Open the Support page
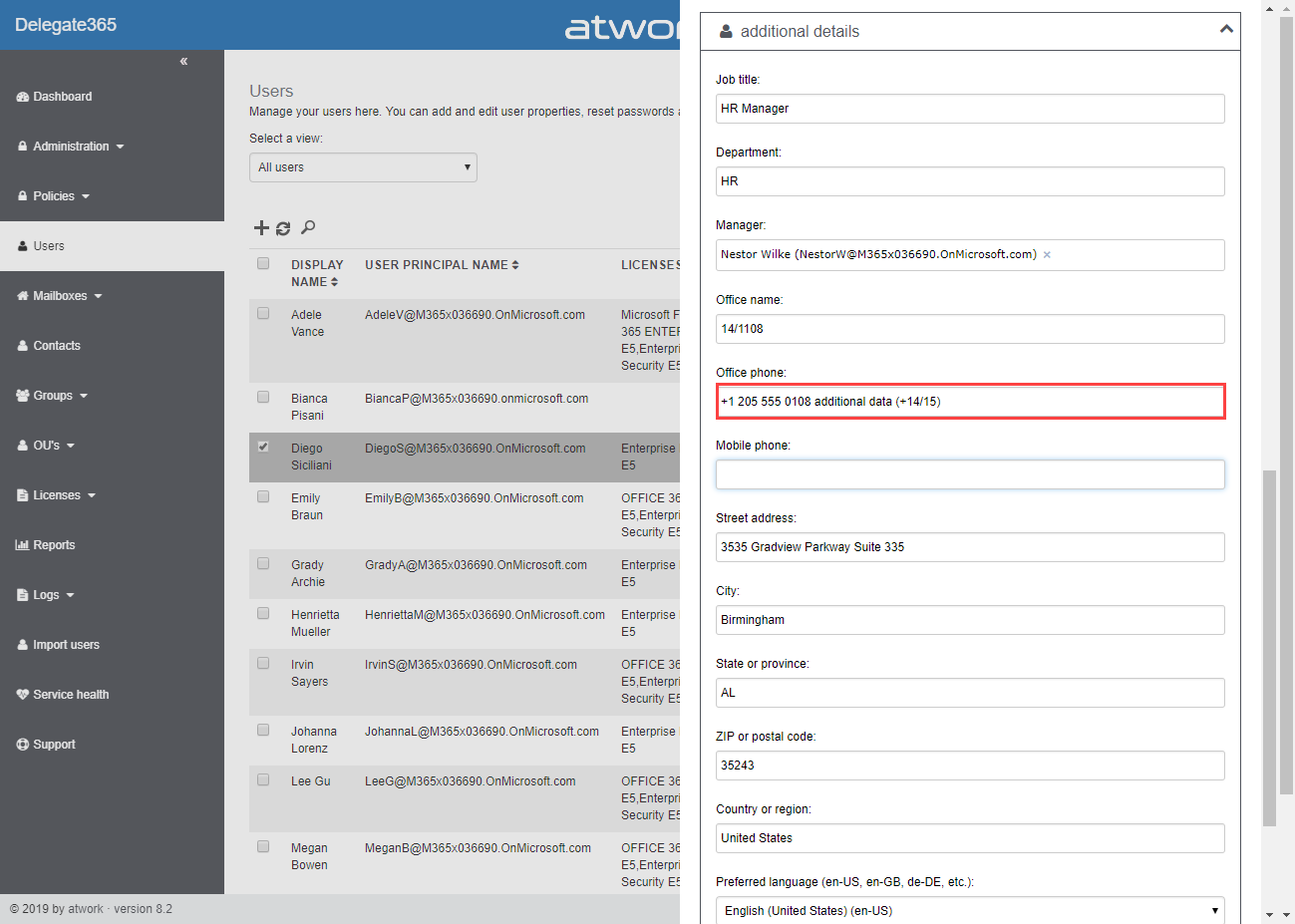 point(54,745)
